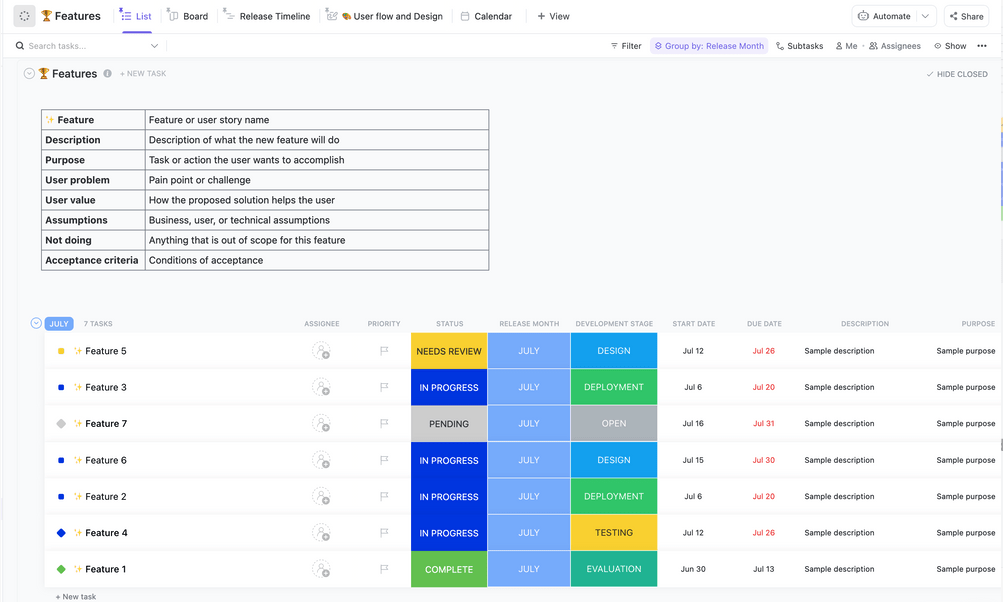The image size is (1003, 602).
Task: Click the + New Task button beside Features
Action: [x=143, y=74]
